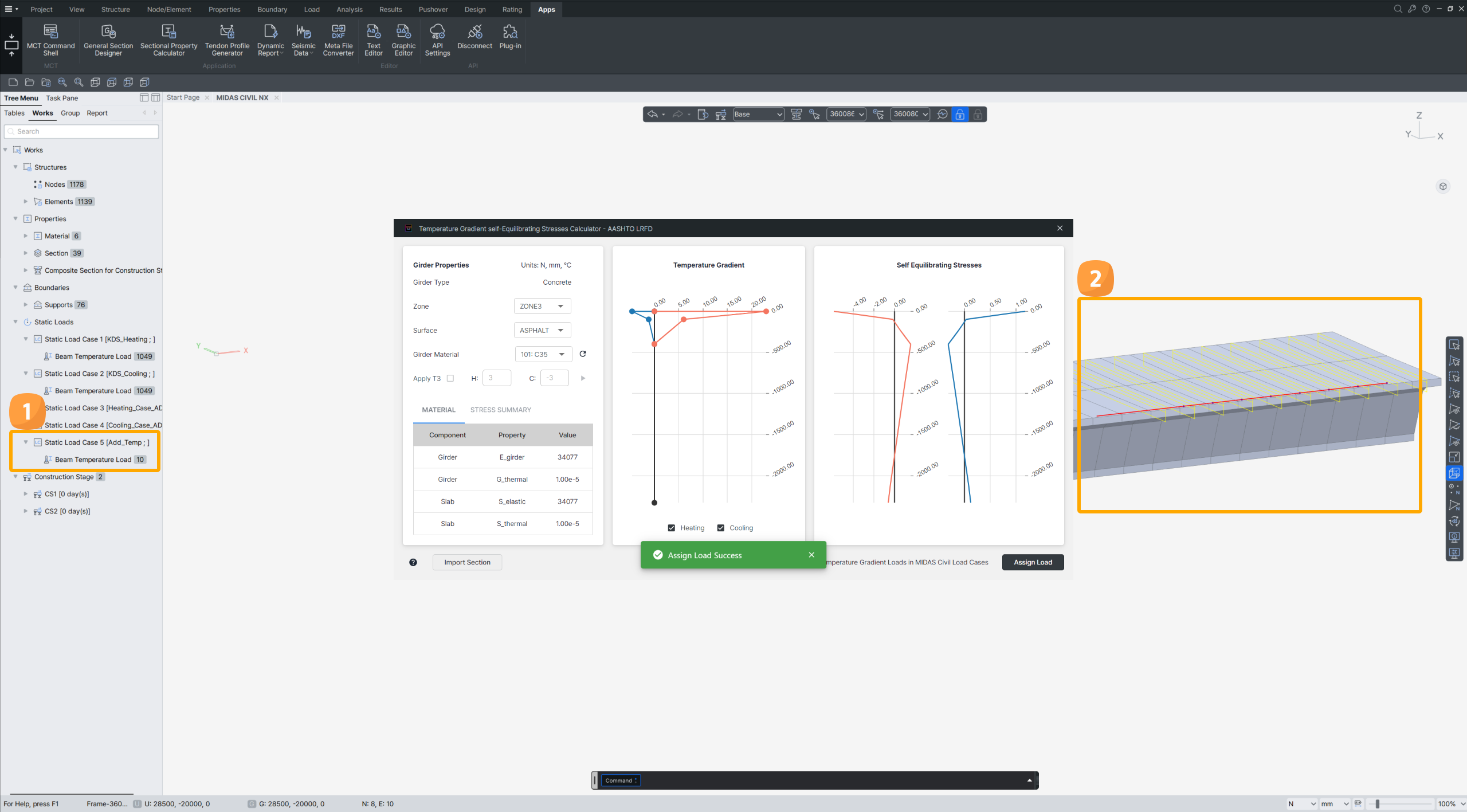Launch the General Section Designer
The image size is (1467, 812).
108,39
